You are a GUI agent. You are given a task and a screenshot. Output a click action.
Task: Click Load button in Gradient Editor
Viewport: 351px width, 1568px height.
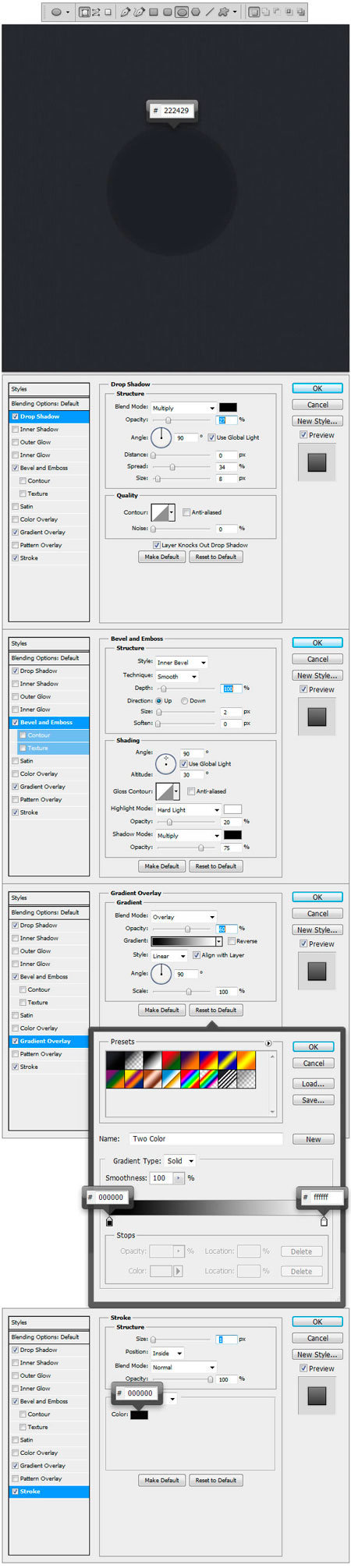[x=314, y=1084]
